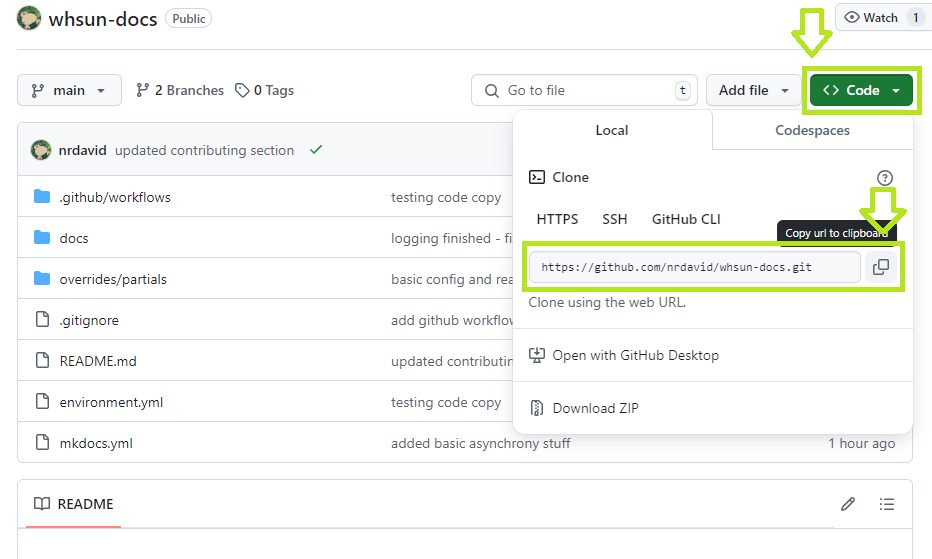Click the Go to file search field
932x559 pixels.
click(584, 90)
